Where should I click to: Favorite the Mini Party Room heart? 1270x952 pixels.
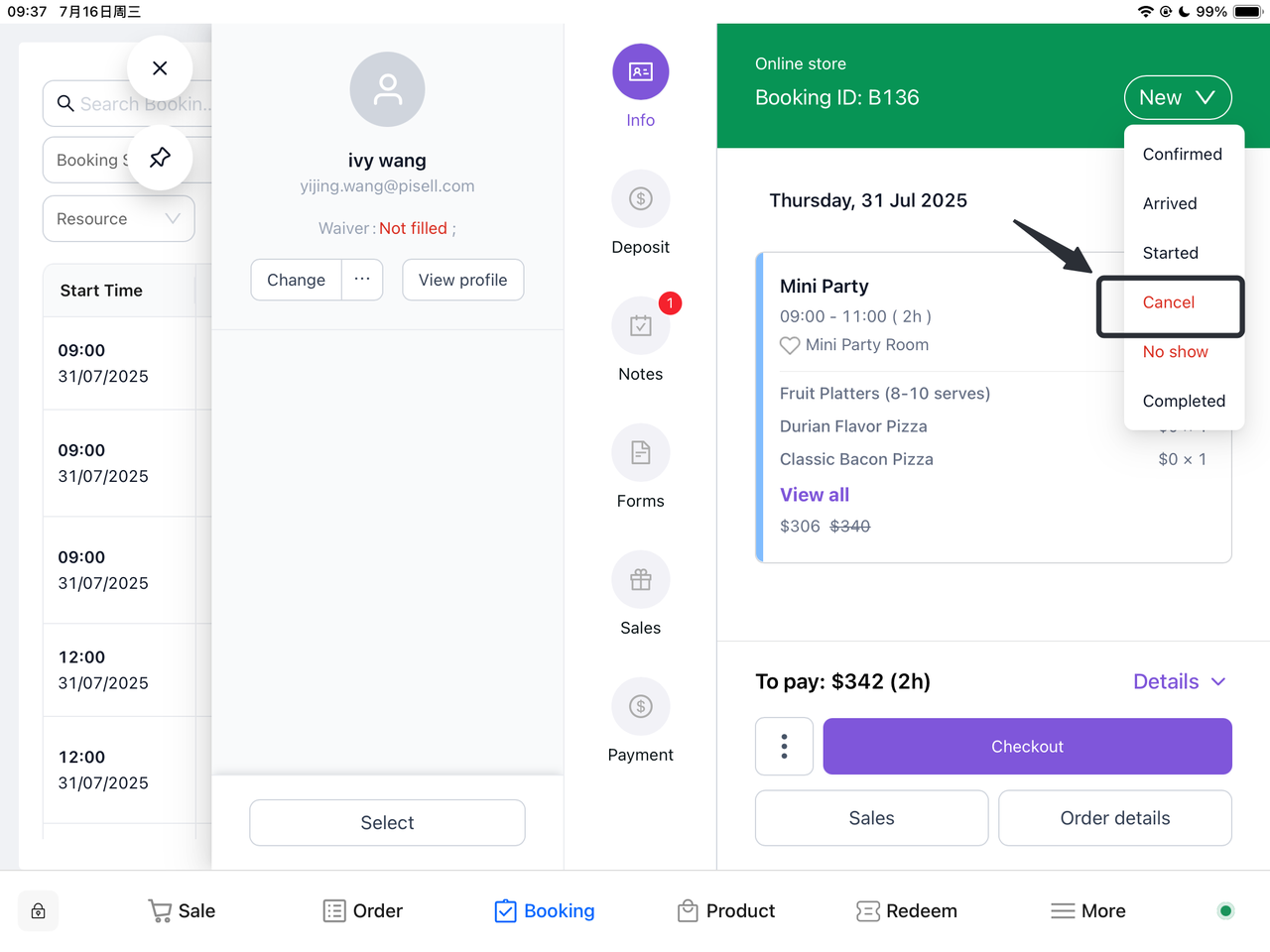pos(790,345)
